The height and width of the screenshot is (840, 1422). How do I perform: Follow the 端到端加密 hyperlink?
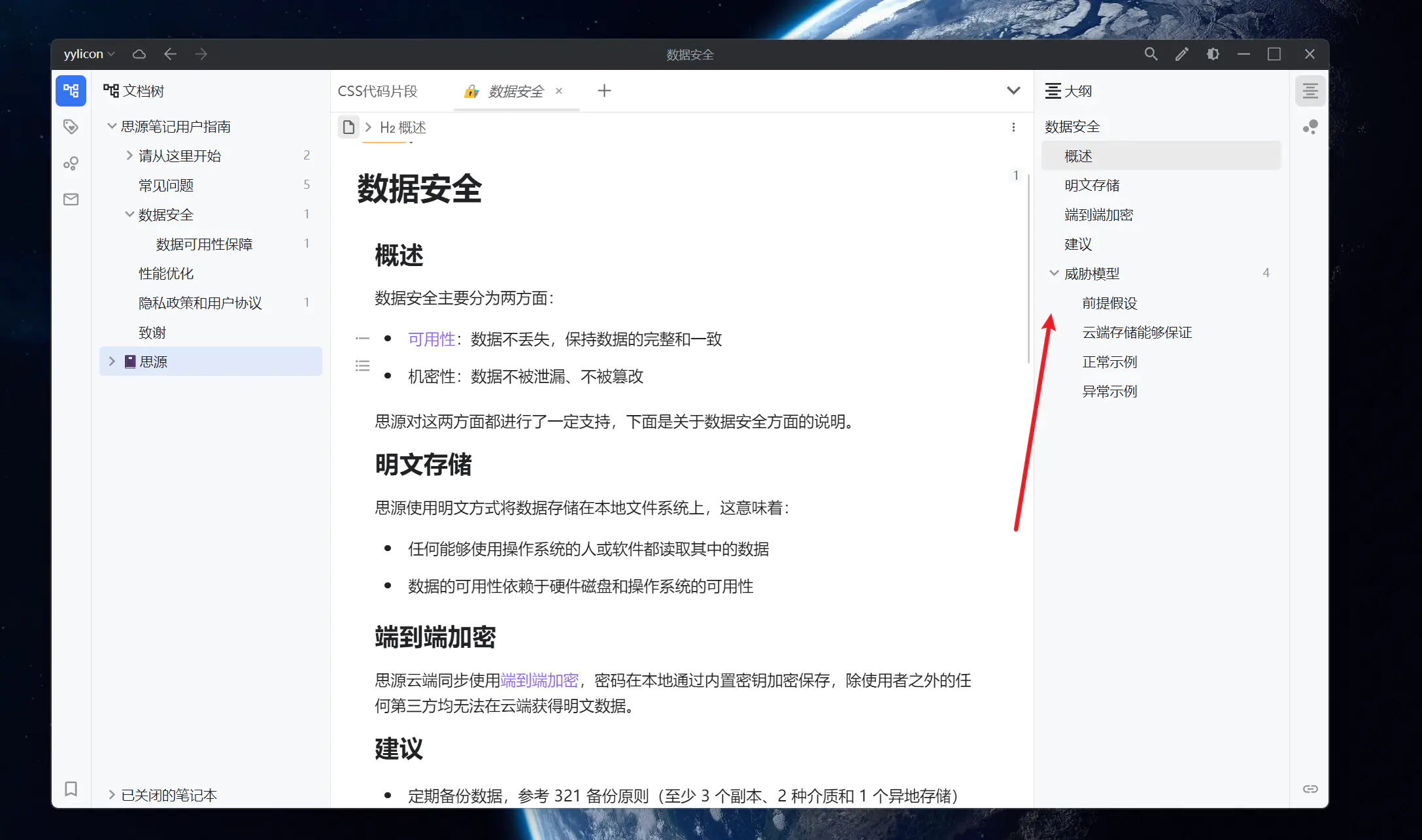pos(539,680)
